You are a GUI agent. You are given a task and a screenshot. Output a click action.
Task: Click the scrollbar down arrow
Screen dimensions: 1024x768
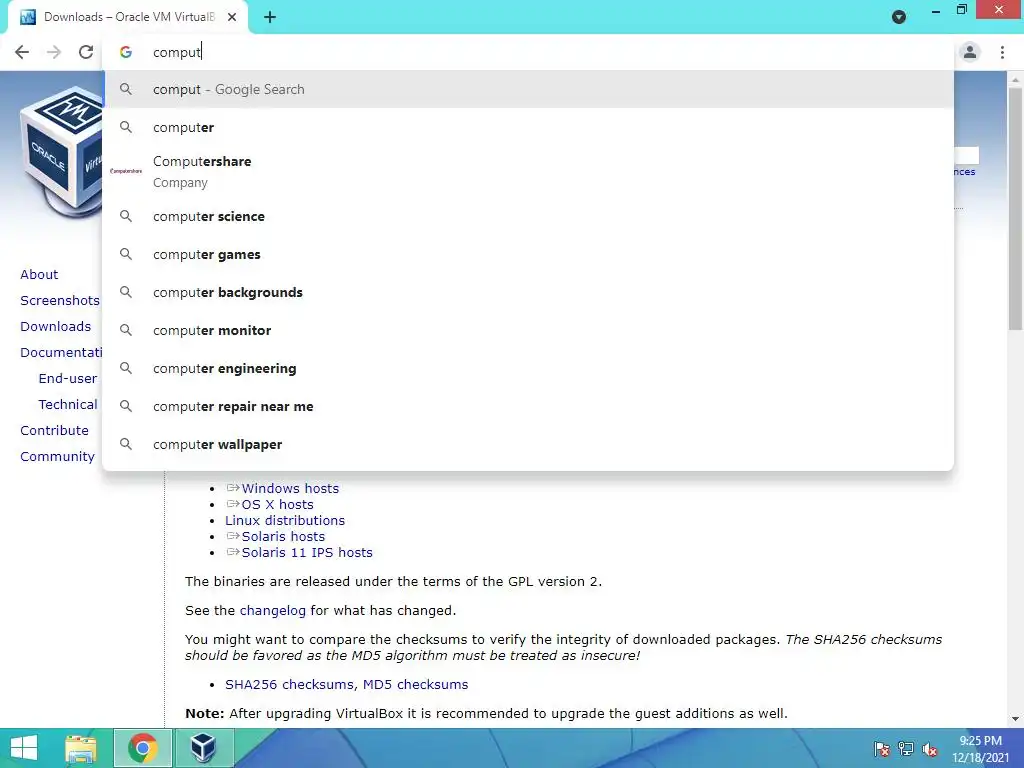(x=1015, y=719)
